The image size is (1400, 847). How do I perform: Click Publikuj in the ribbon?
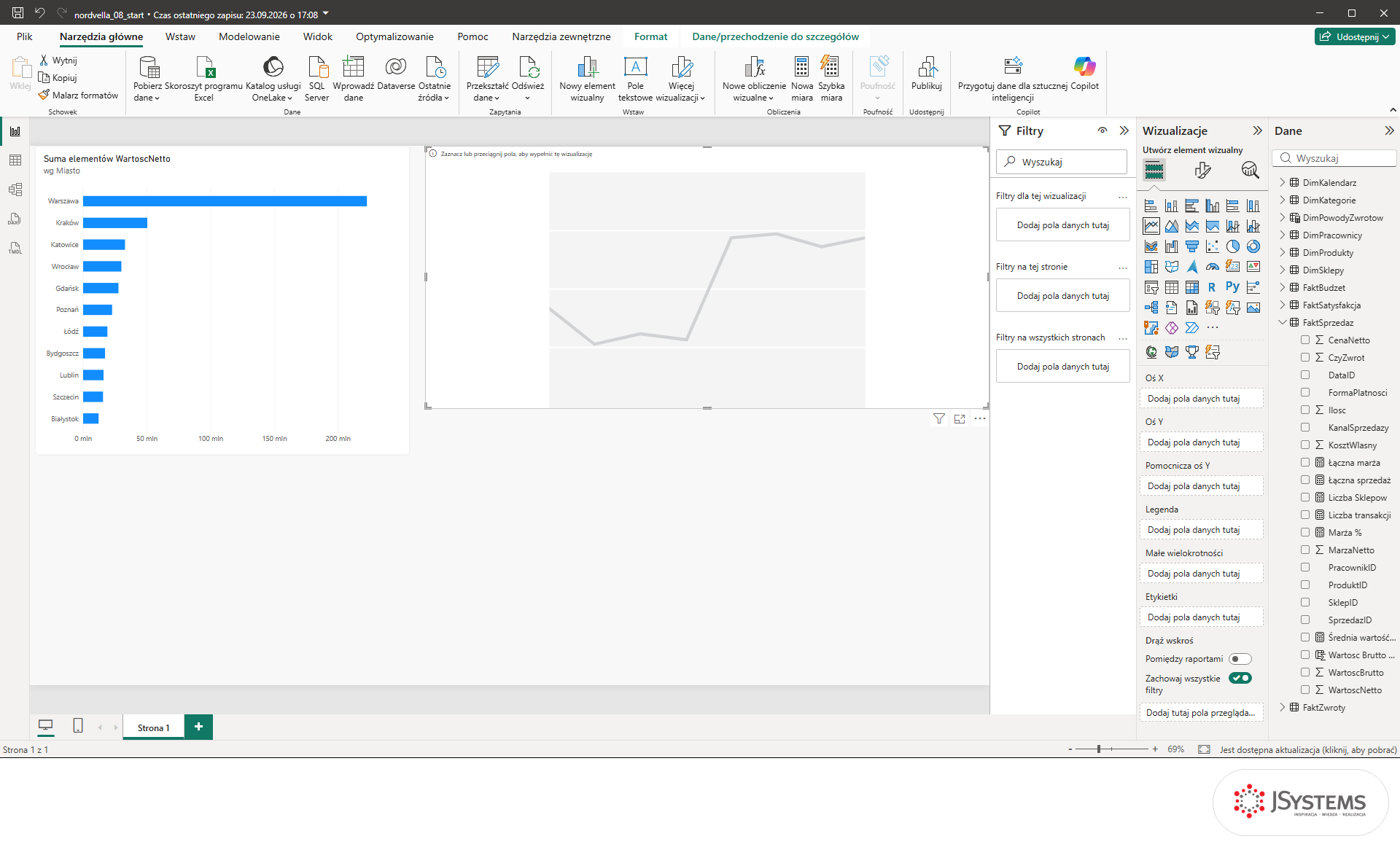pyautogui.click(x=926, y=73)
